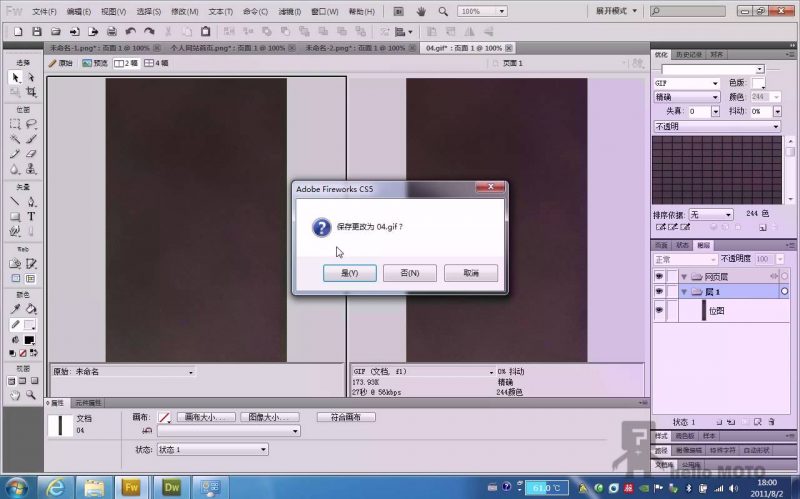
Task: Collapse the 层 1 folder triangle
Action: [x=684, y=292]
